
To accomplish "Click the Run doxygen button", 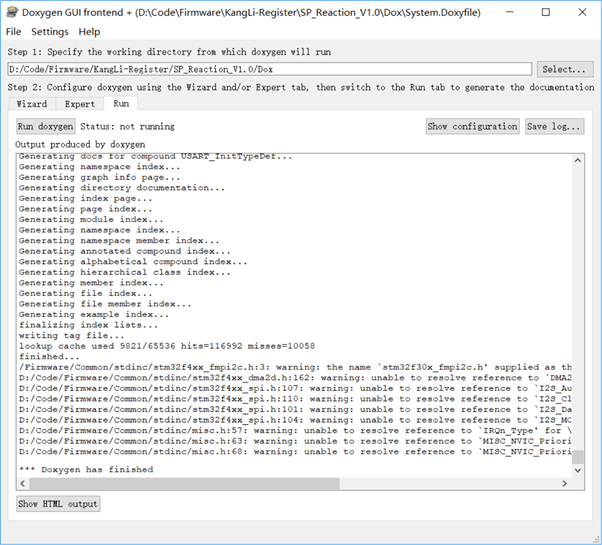I will (45, 126).
